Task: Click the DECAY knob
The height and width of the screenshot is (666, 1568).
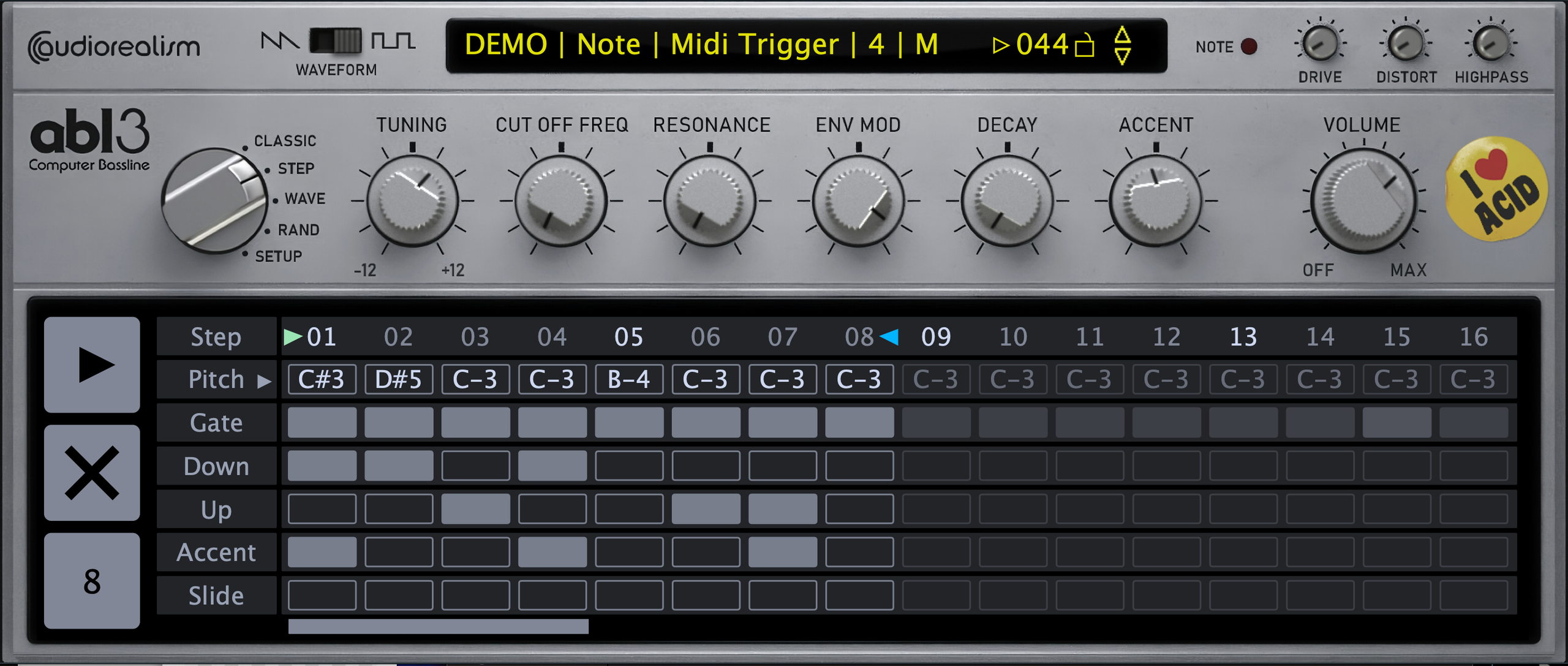Action: [1008, 200]
